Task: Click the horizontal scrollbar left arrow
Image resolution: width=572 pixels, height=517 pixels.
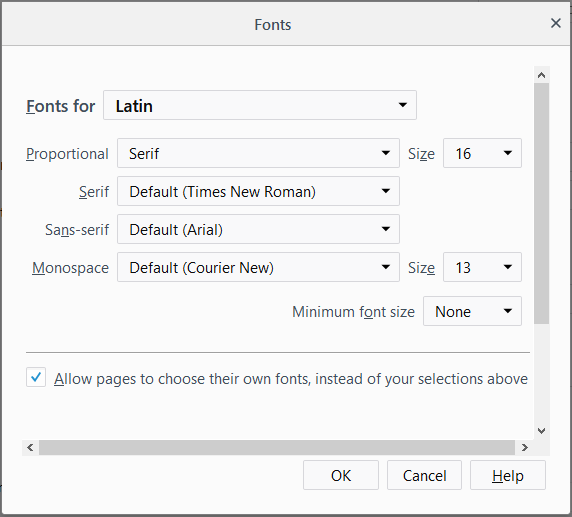Action: coord(30,447)
